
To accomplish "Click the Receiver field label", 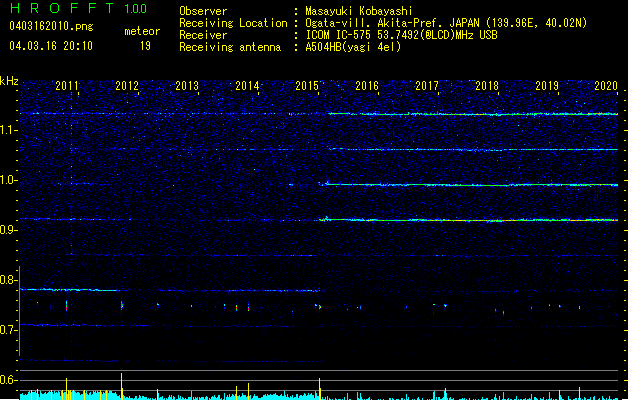I will (x=203, y=35).
